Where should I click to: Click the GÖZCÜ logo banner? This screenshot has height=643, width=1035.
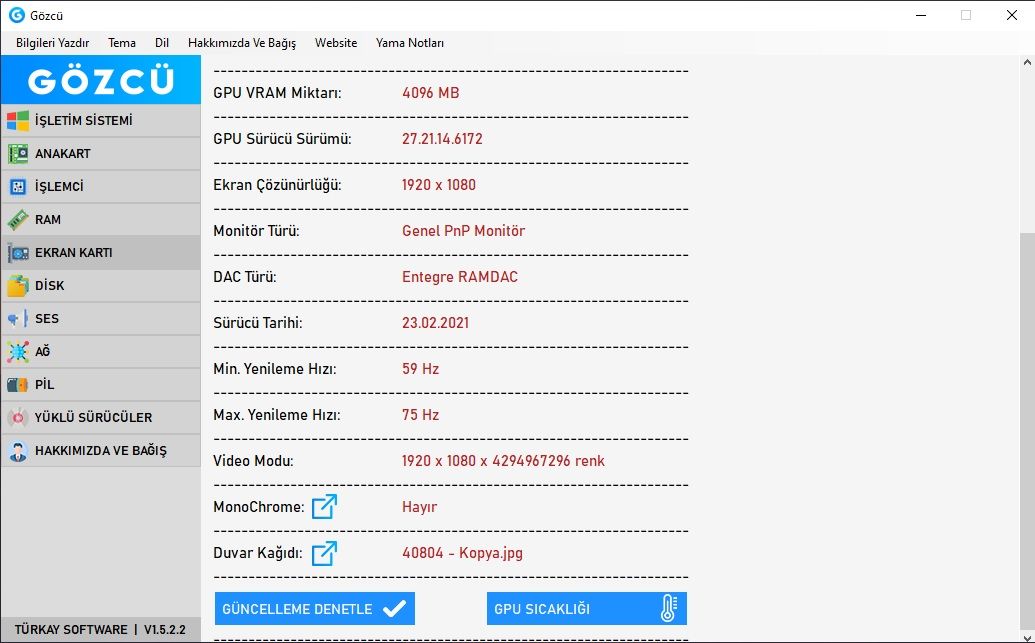tap(101, 80)
